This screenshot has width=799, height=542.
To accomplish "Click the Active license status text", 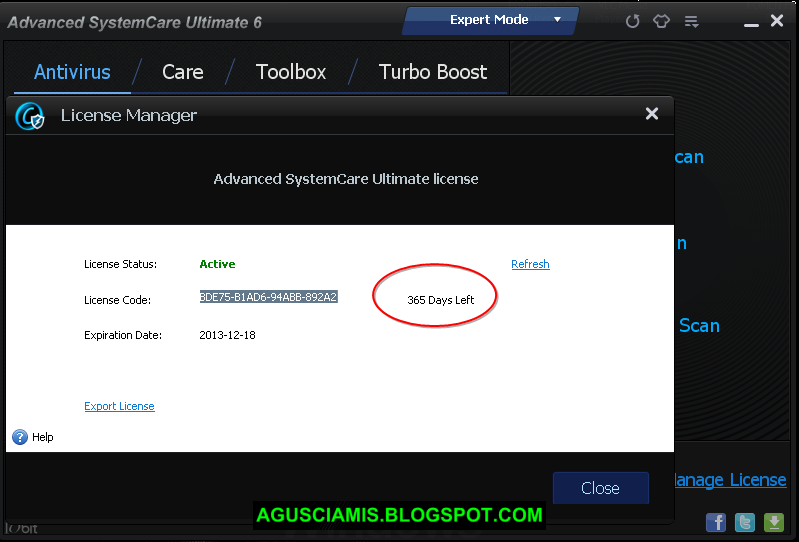I will pyautogui.click(x=217, y=264).
